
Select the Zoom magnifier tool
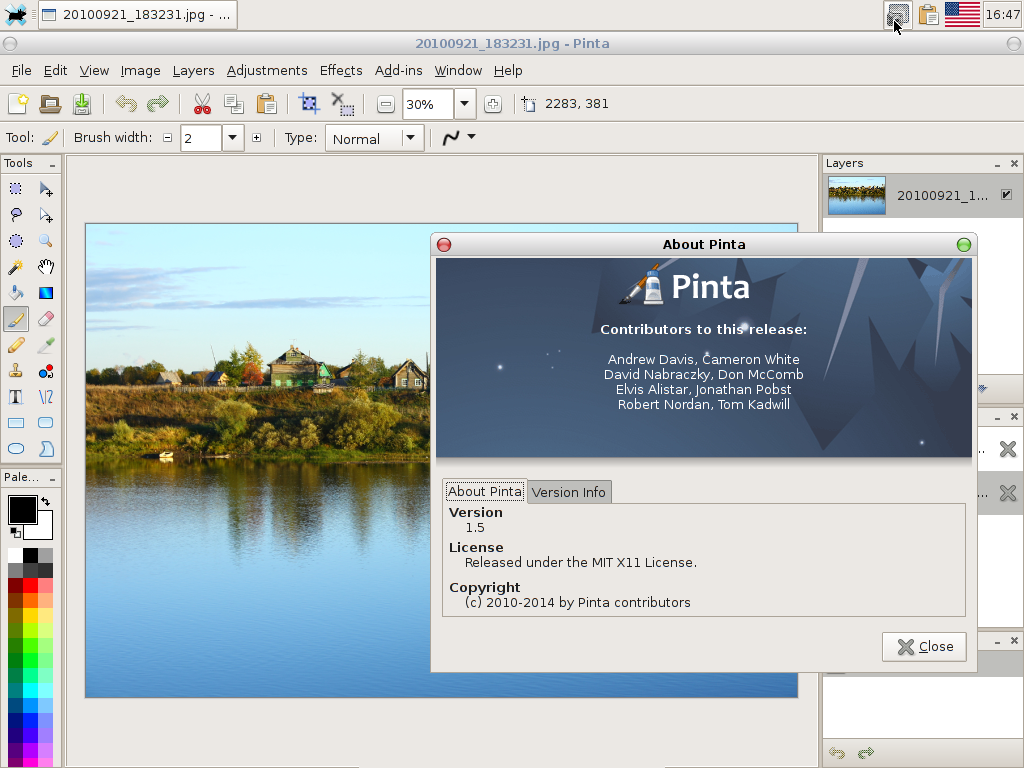46,241
